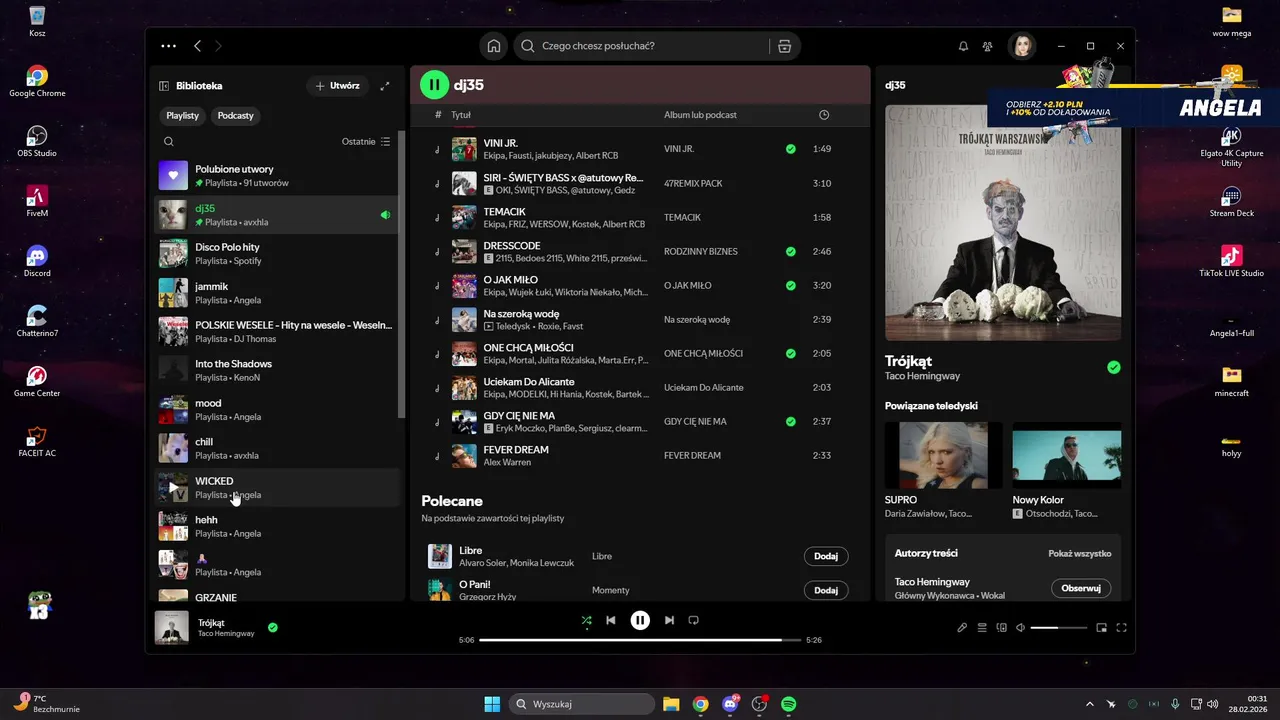Collapse library via Biblioteka icon
The width and height of the screenshot is (1280, 720).
(165, 86)
